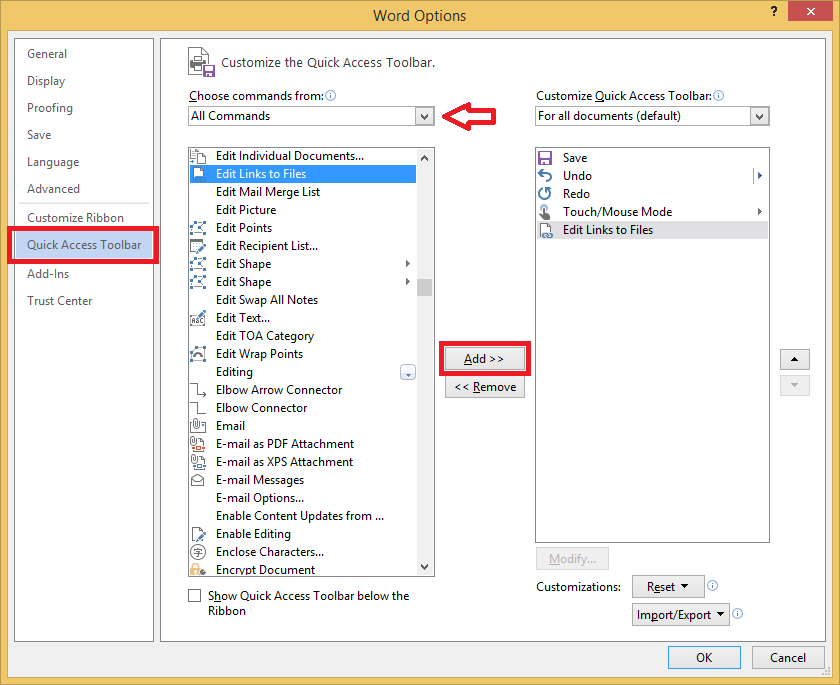Select the Email envelope command icon
This screenshot has height=685, width=840.
pos(199,425)
